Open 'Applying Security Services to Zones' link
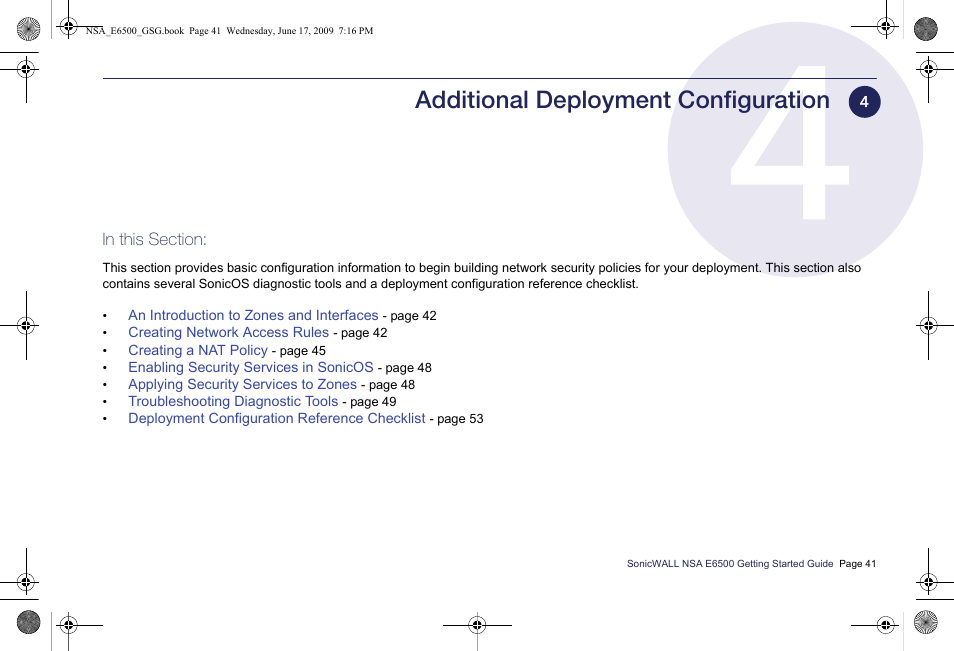The height and width of the screenshot is (651, 954). [x=242, y=385]
